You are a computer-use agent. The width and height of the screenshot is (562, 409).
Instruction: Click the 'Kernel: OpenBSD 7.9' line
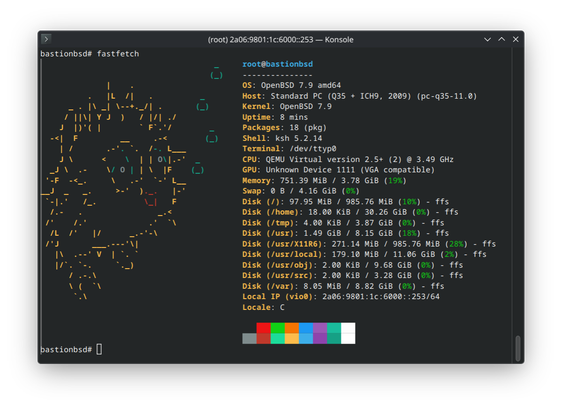point(287,106)
